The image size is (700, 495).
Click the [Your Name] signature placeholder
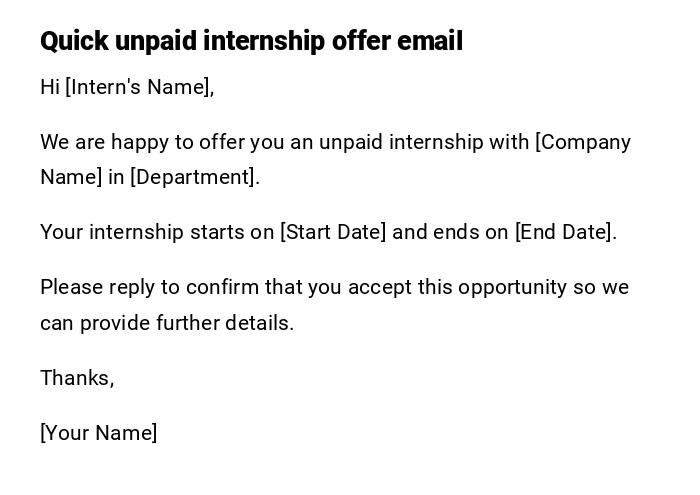(x=98, y=433)
